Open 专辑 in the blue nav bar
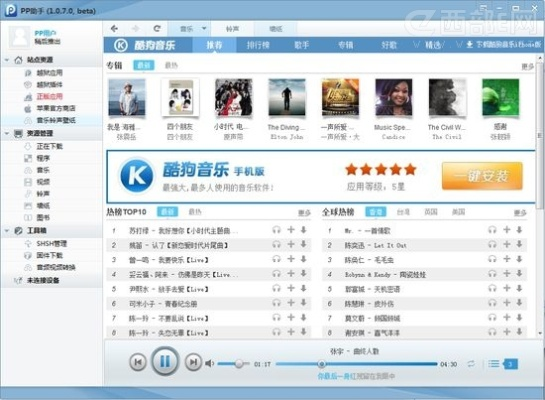This screenshot has width=545, height=400. point(345,45)
